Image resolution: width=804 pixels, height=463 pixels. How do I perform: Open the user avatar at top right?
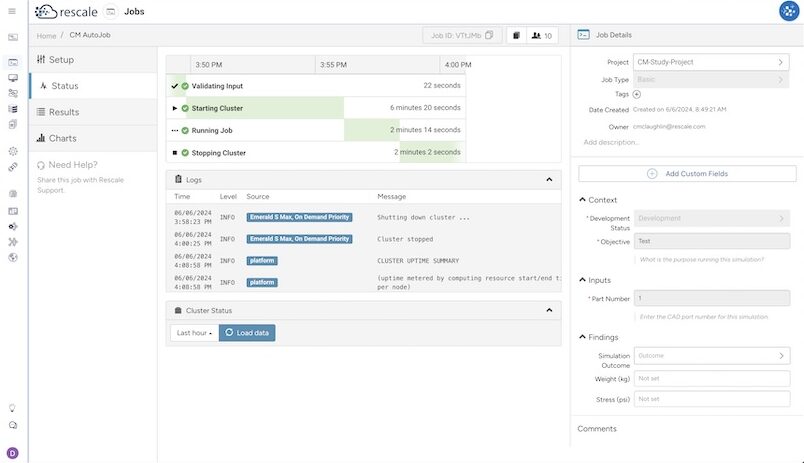[789, 11]
